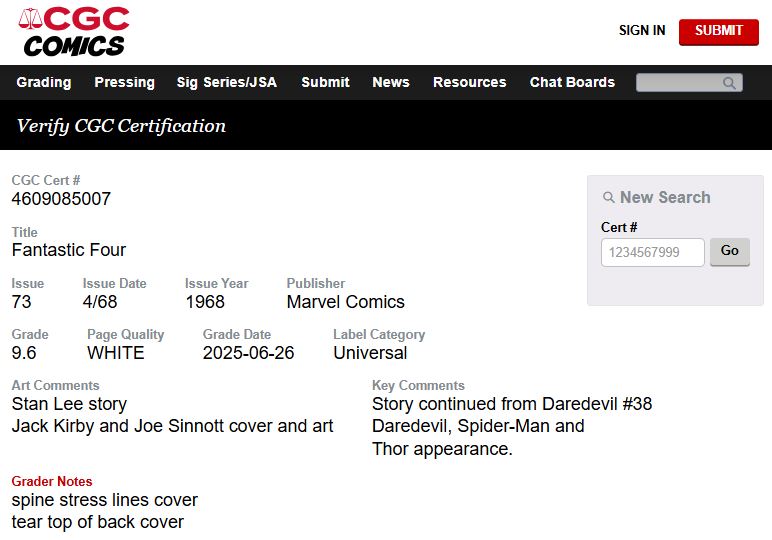Click the New Search heading text
The height and width of the screenshot is (540, 772).
point(665,198)
